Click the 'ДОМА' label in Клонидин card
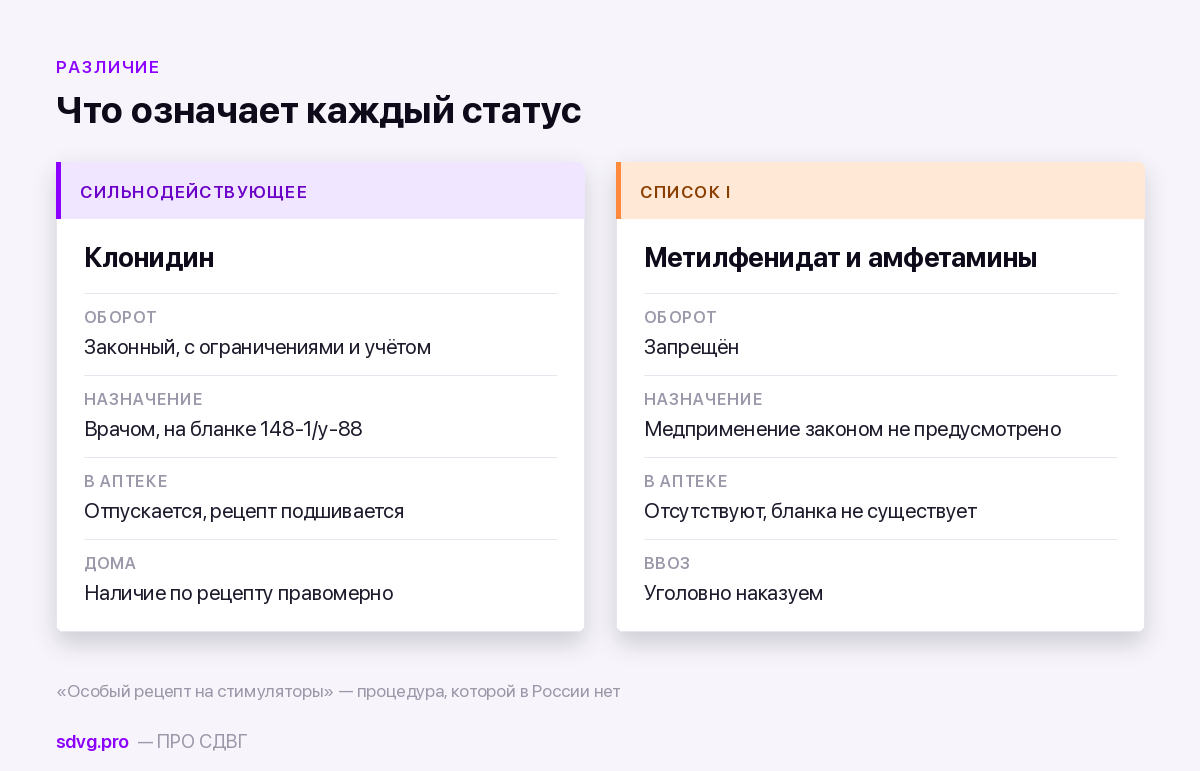This screenshot has width=1200, height=771. (x=110, y=564)
